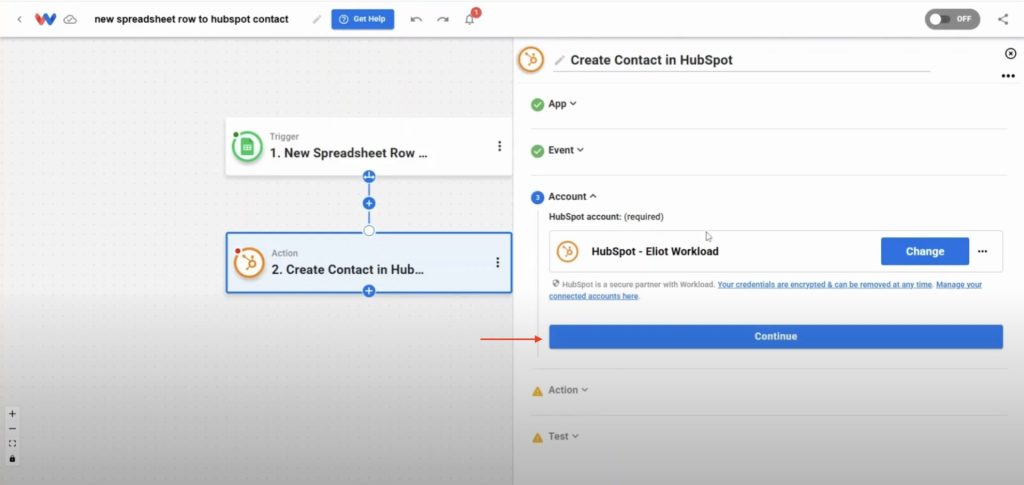Expand the Event section
The image size is (1024, 485).
(x=566, y=150)
